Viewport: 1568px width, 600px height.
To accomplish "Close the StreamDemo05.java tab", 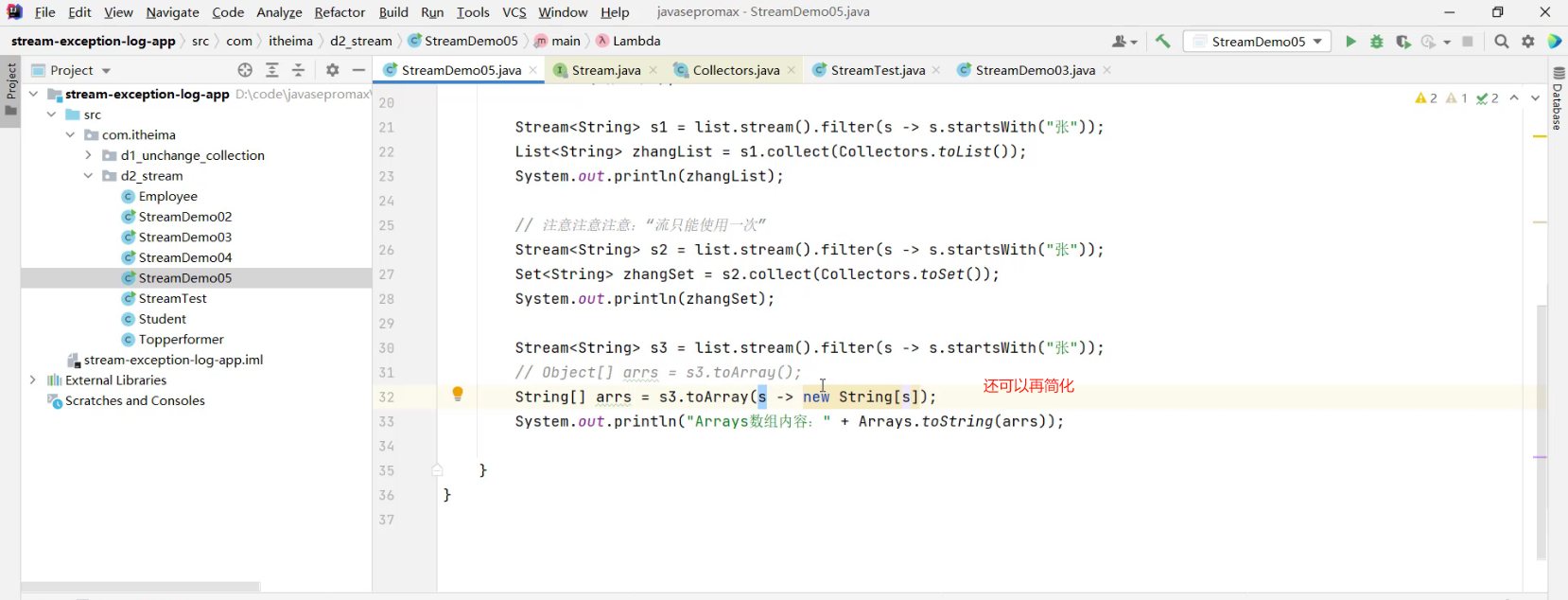I will (533, 70).
